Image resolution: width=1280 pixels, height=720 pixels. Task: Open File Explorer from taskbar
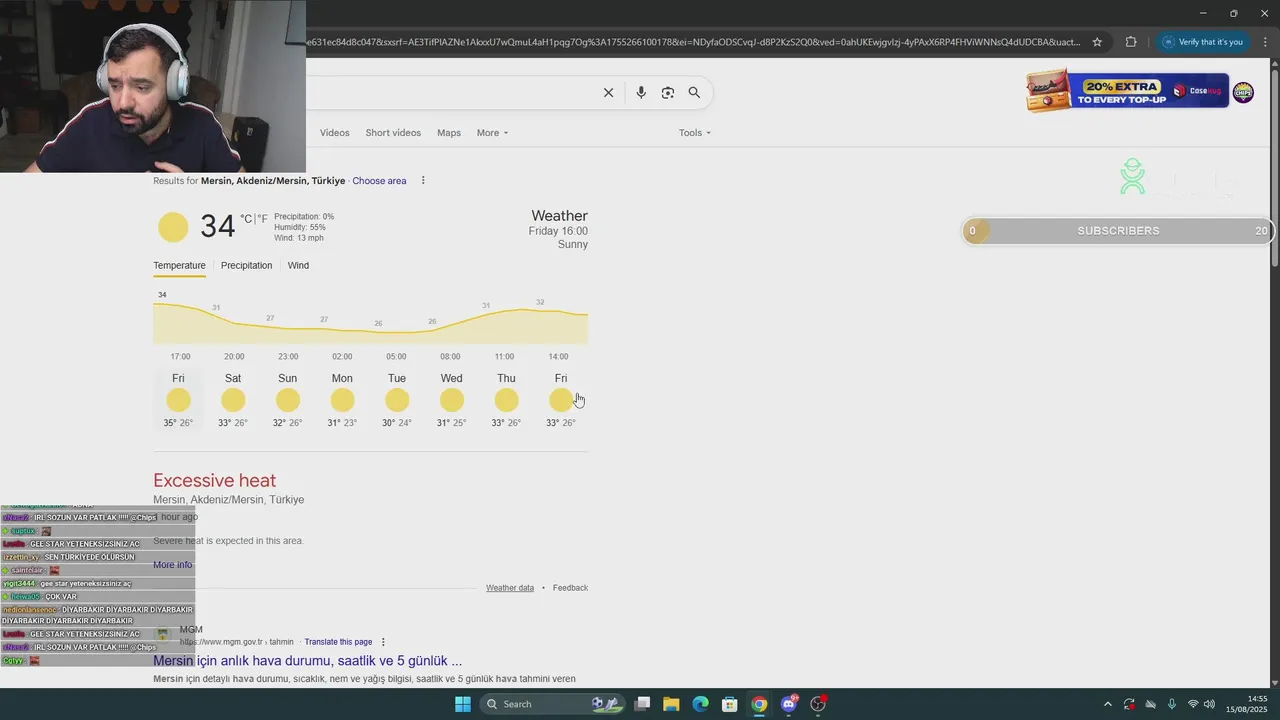(x=671, y=704)
